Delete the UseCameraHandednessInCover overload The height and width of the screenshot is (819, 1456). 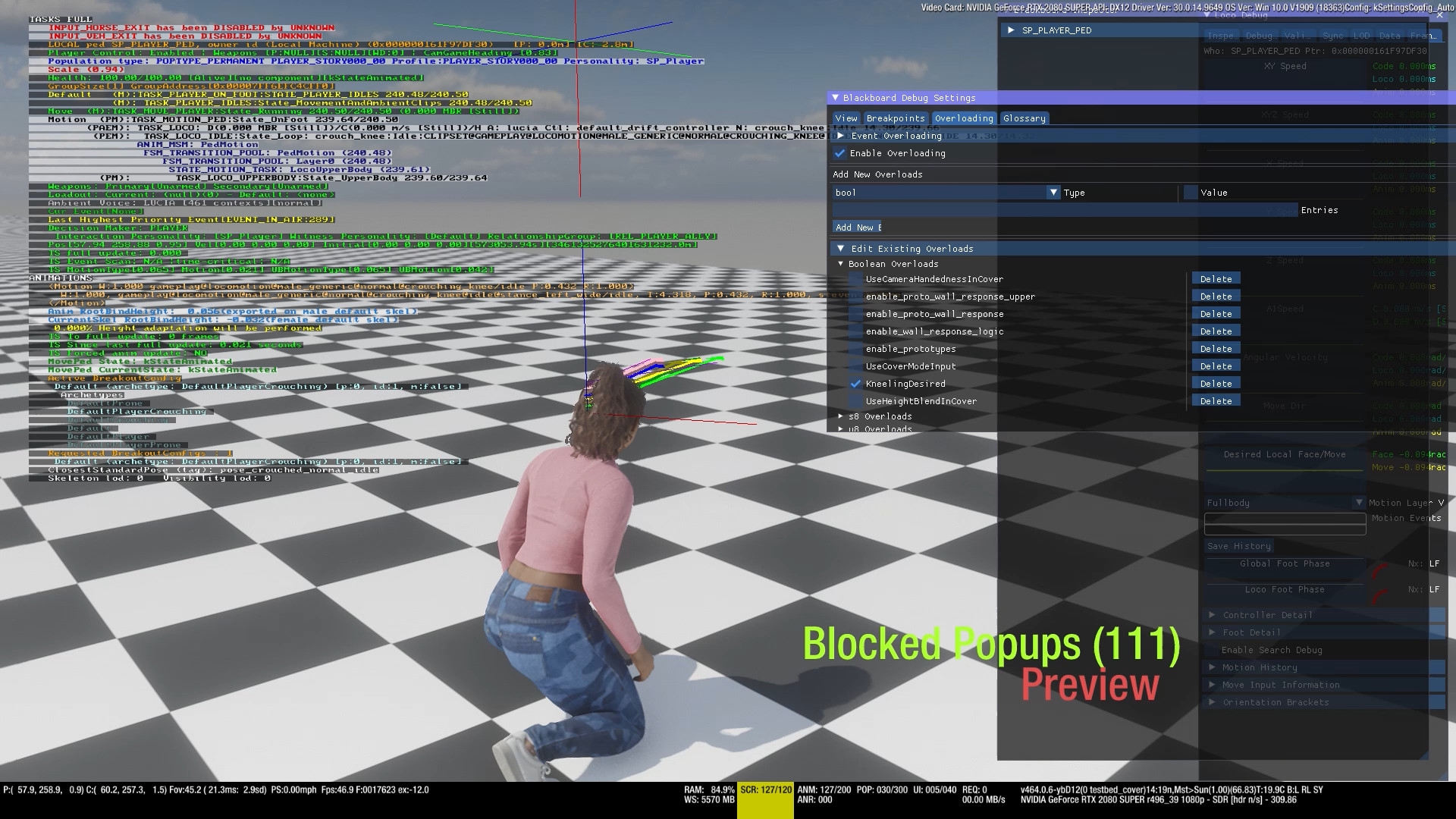(1216, 279)
